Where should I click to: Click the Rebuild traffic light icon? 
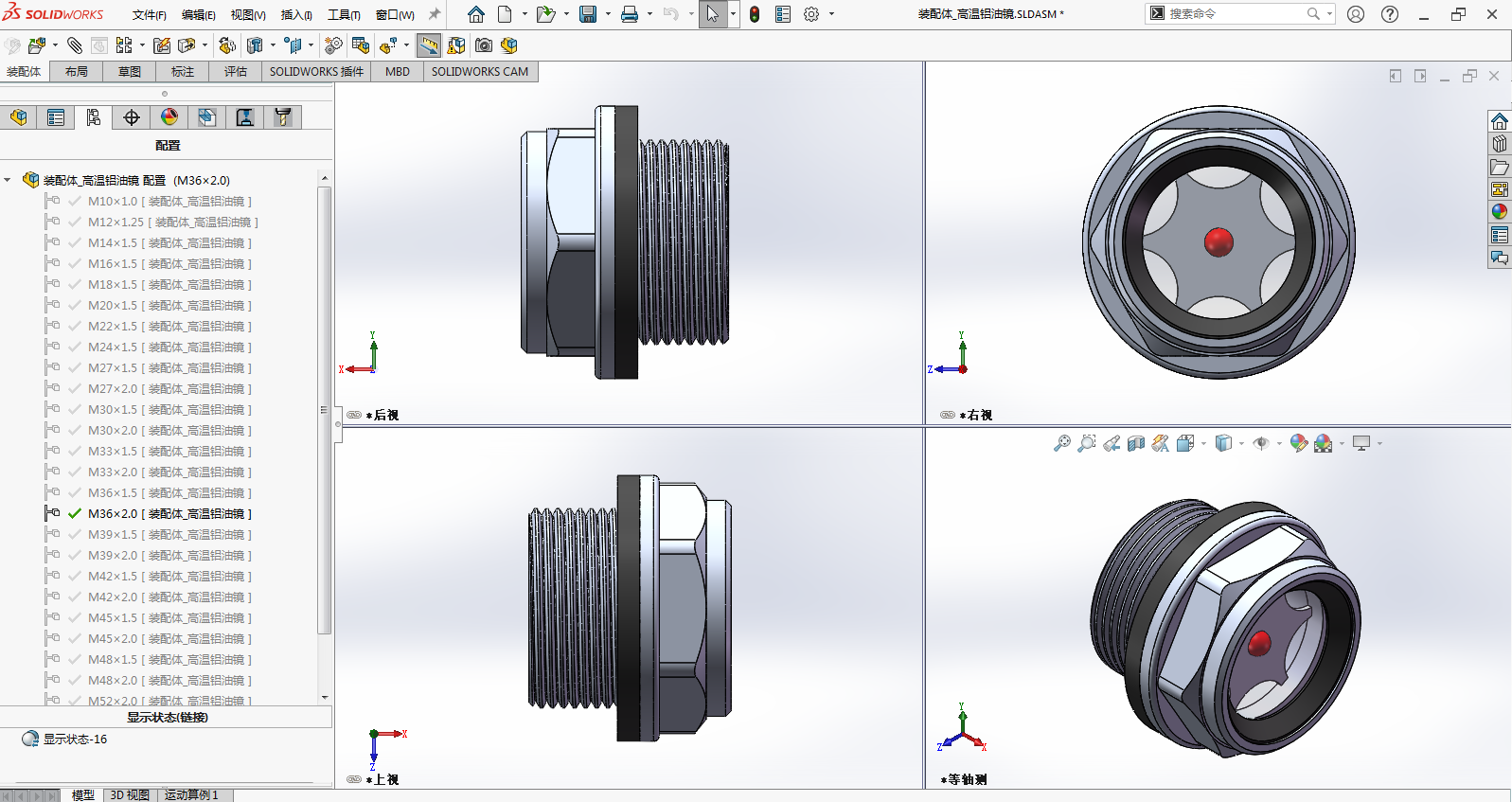point(755,14)
